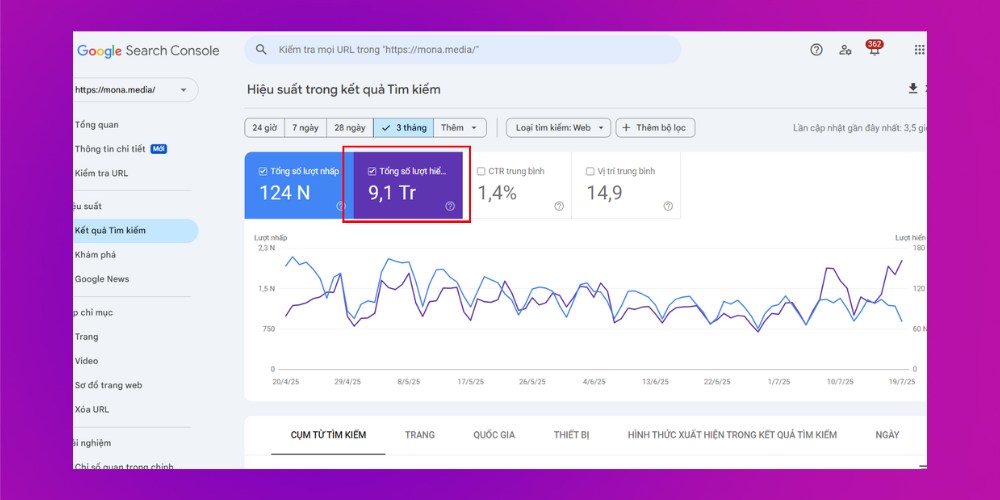1000x500 pixels.
Task: Click the 19/7/25 date label on chart
Action: (x=902, y=382)
